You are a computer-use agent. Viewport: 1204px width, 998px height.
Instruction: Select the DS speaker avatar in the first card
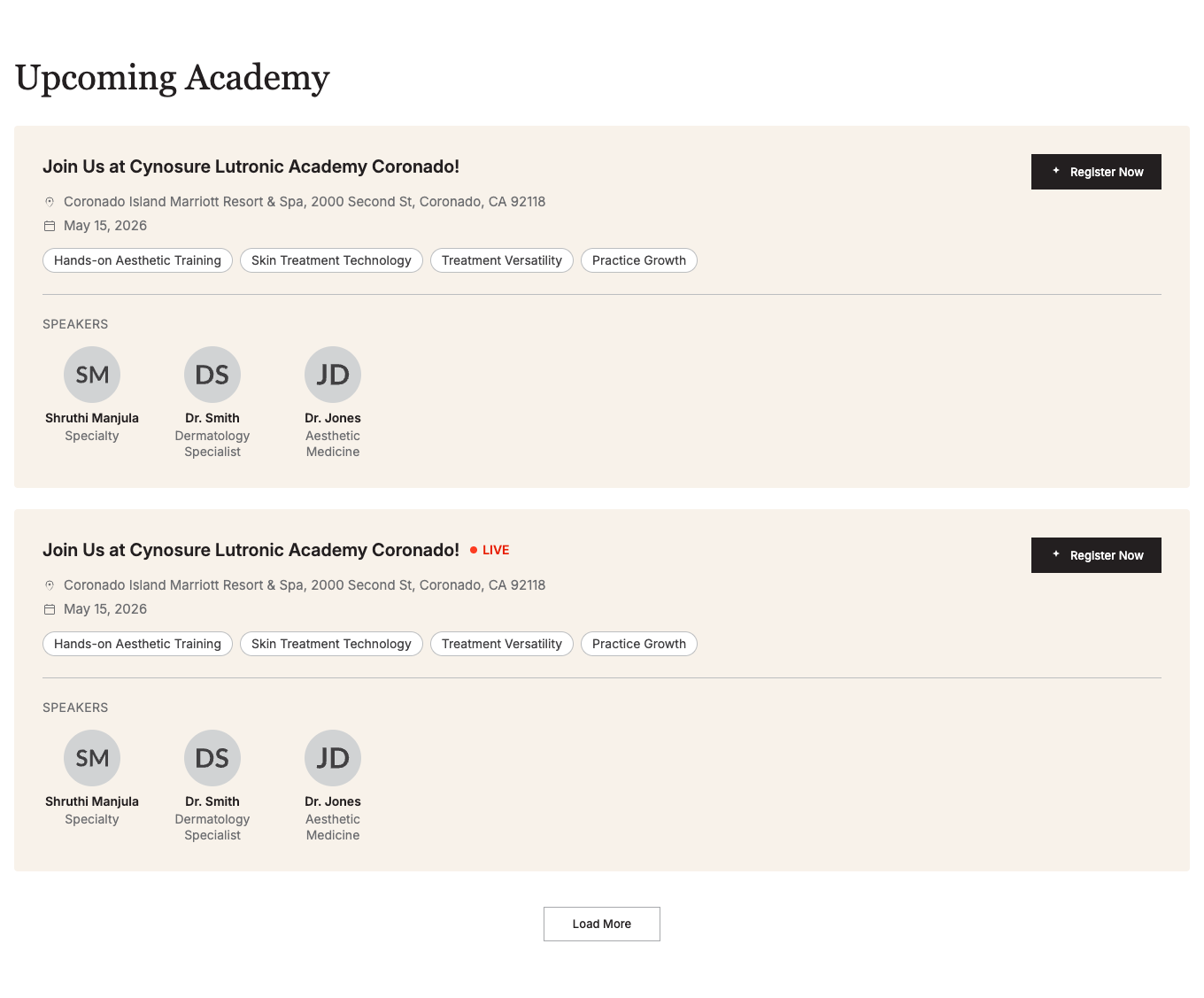212,375
